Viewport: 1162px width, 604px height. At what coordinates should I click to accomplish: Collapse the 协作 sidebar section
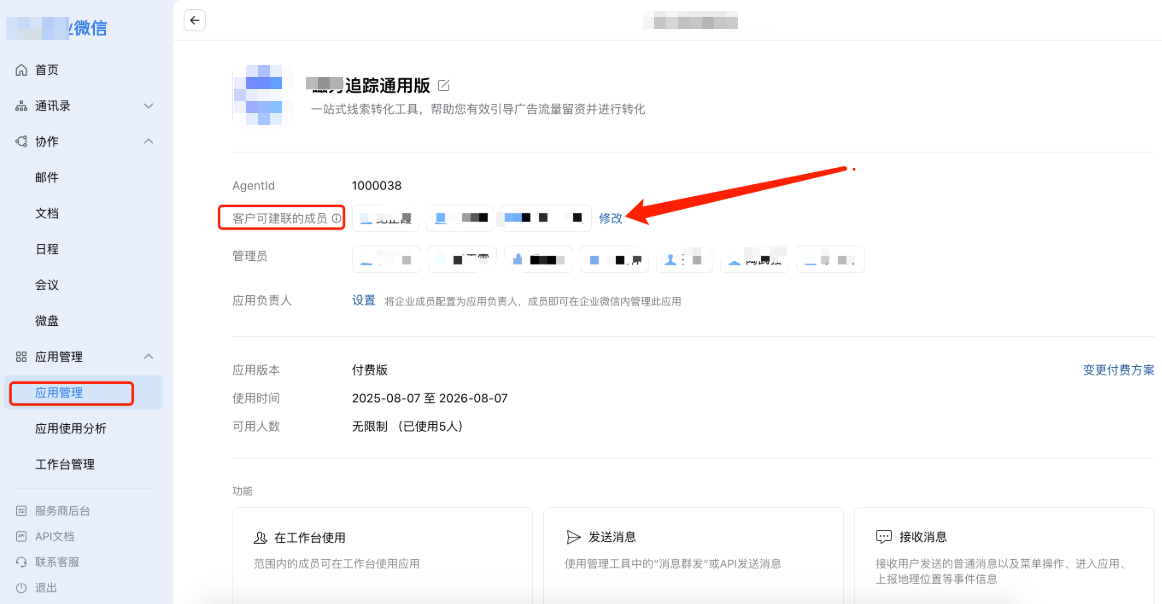[148, 141]
